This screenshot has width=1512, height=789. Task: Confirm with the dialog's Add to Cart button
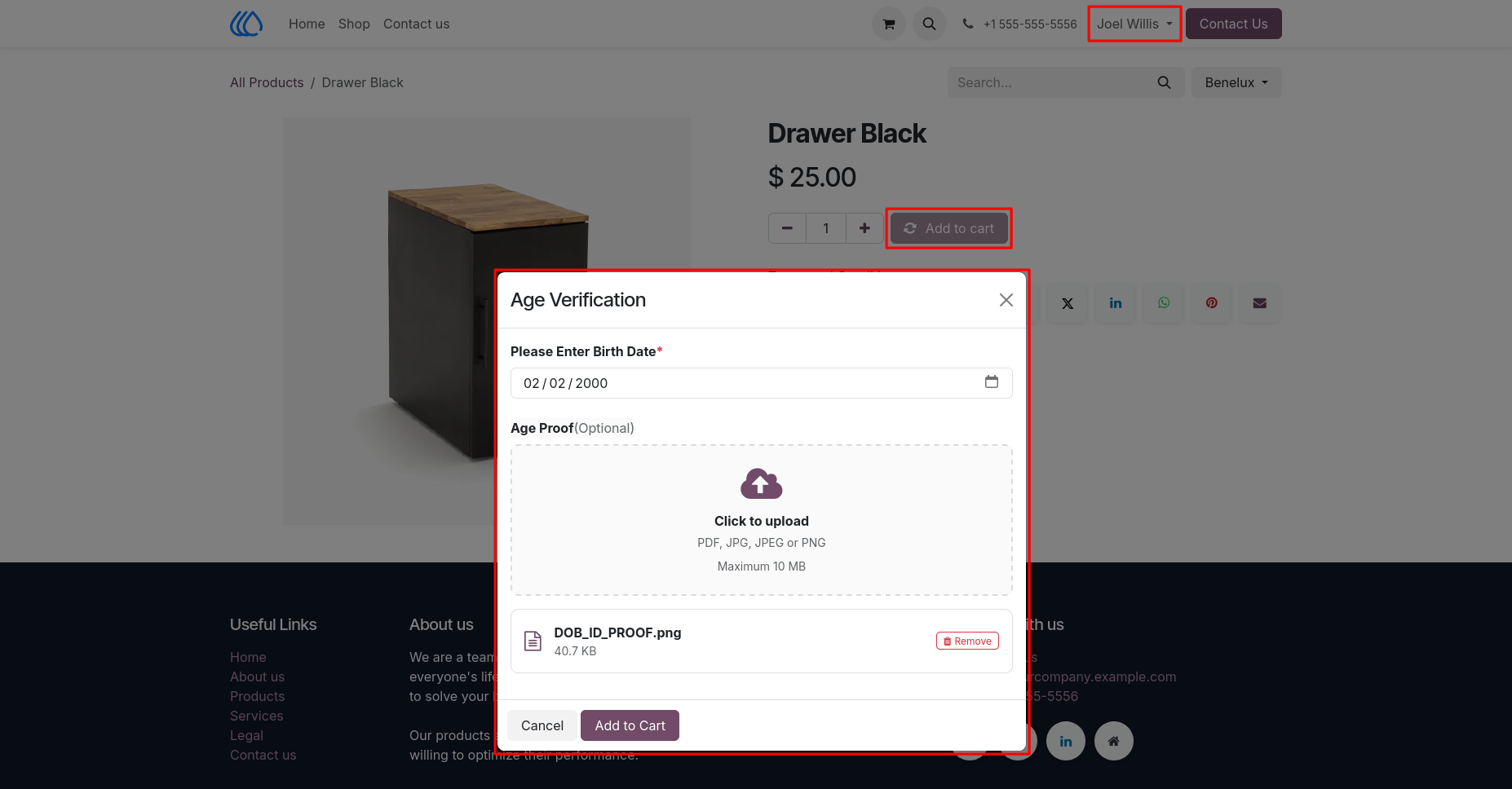pos(630,725)
